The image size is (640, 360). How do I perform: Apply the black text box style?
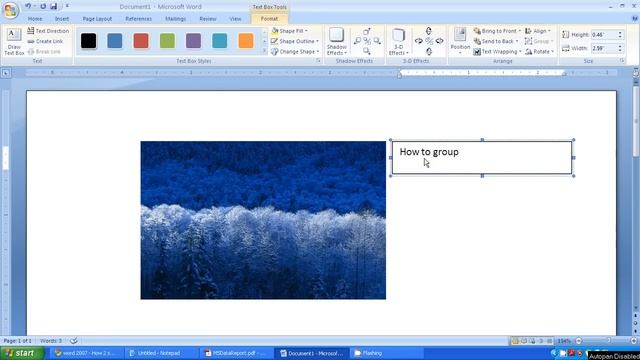(x=89, y=41)
